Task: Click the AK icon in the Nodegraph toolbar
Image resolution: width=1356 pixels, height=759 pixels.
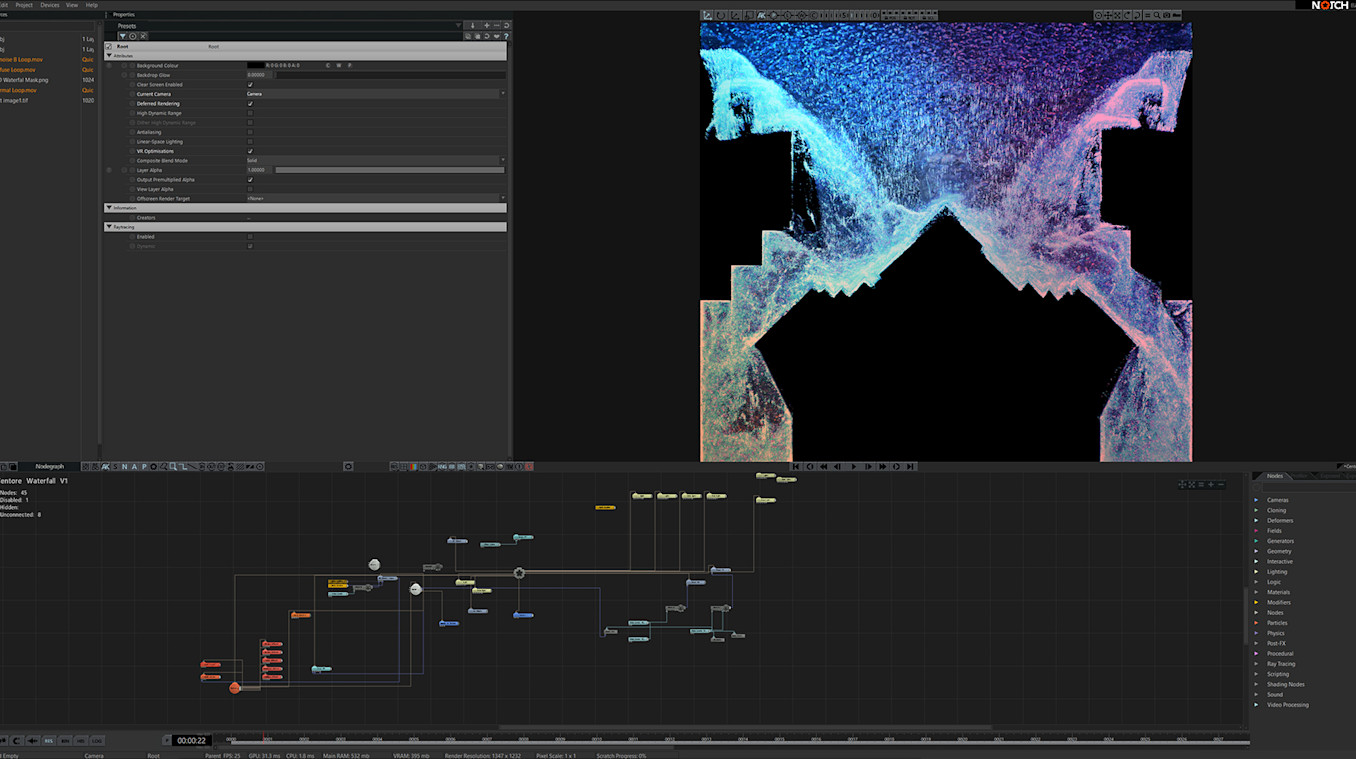Action: 104,466
